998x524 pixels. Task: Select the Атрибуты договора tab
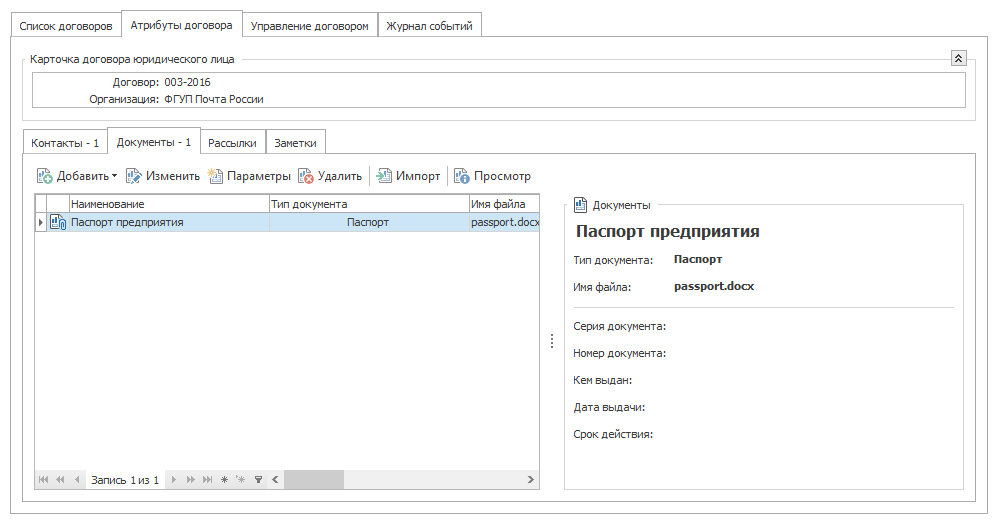tap(181, 25)
